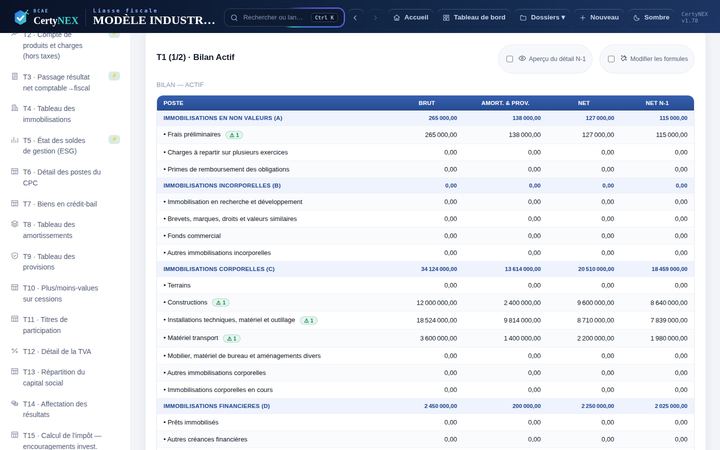Click the badge next to Constructions
This screenshot has width=720, height=450.
(x=221, y=303)
